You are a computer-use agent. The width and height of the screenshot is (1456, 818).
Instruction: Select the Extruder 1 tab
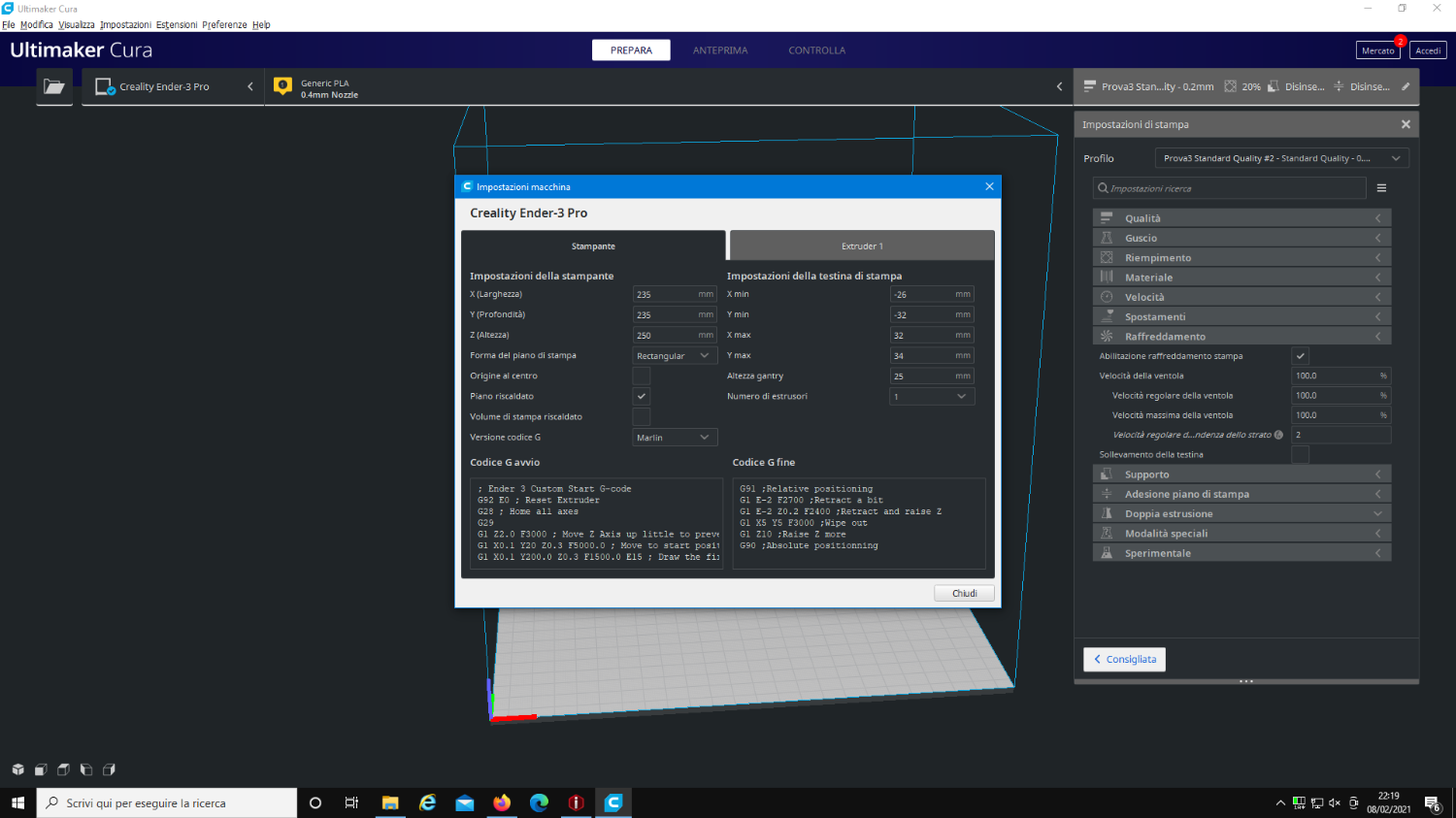862,245
